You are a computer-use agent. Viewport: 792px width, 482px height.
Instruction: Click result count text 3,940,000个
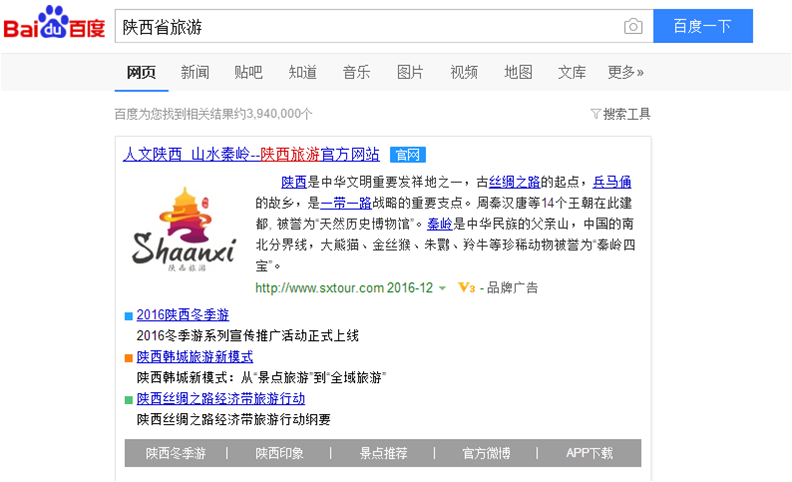click(x=279, y=114)
